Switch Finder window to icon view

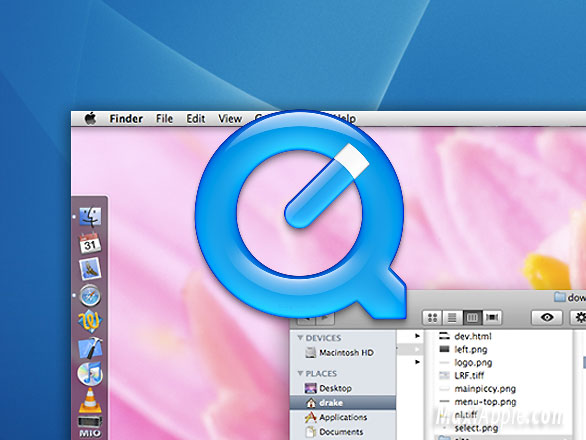[432, 318]
